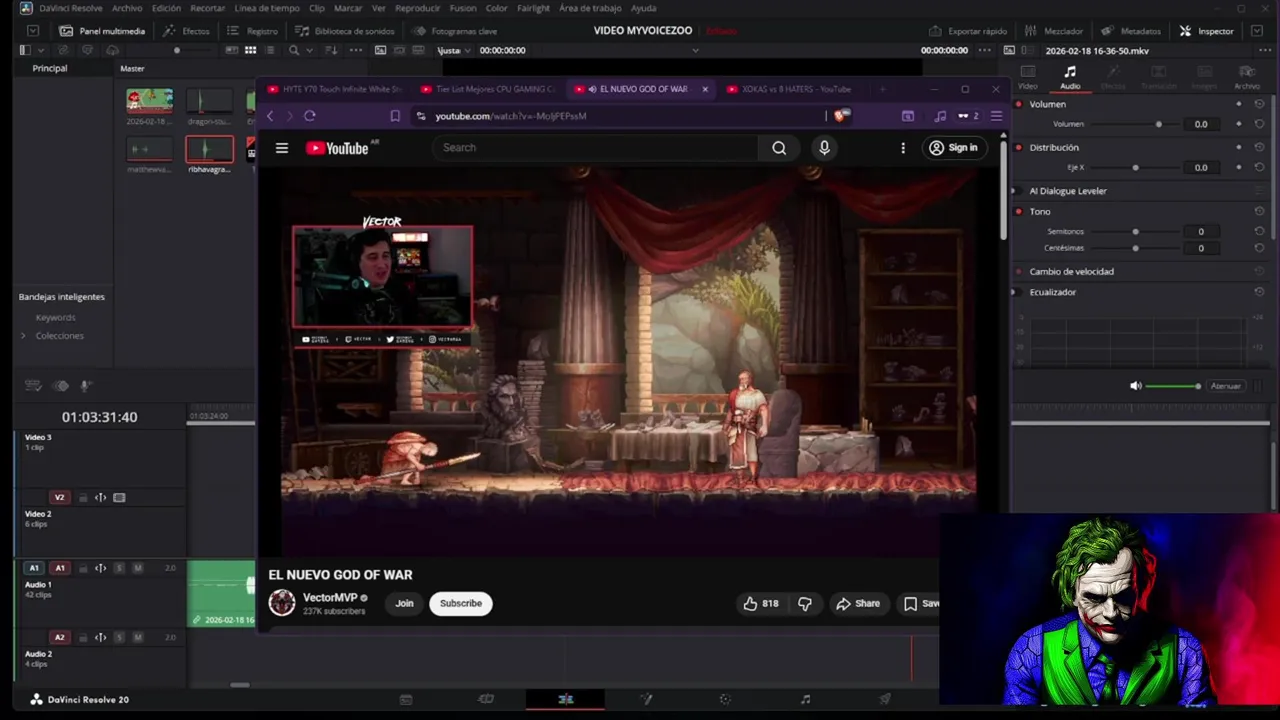Click the Exportar rápido button
Viewport: 1280px width, 720px height.
(x=967, y=31)
